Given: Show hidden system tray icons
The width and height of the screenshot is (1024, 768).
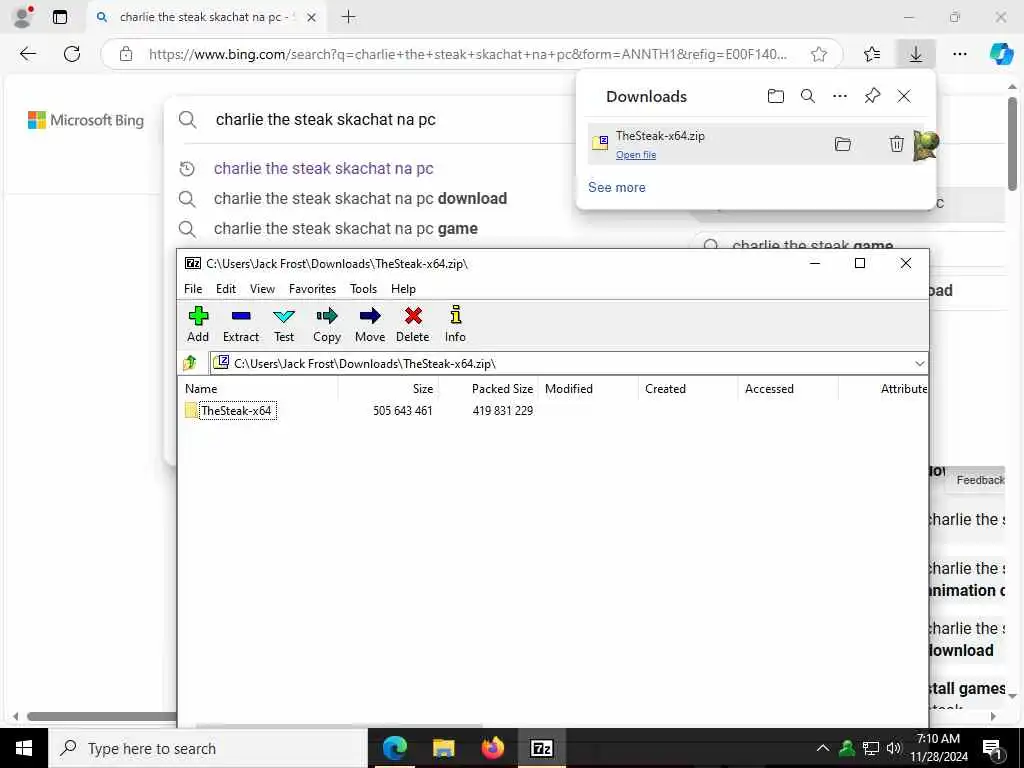Looking at the screenshot, I should [823, 748].
